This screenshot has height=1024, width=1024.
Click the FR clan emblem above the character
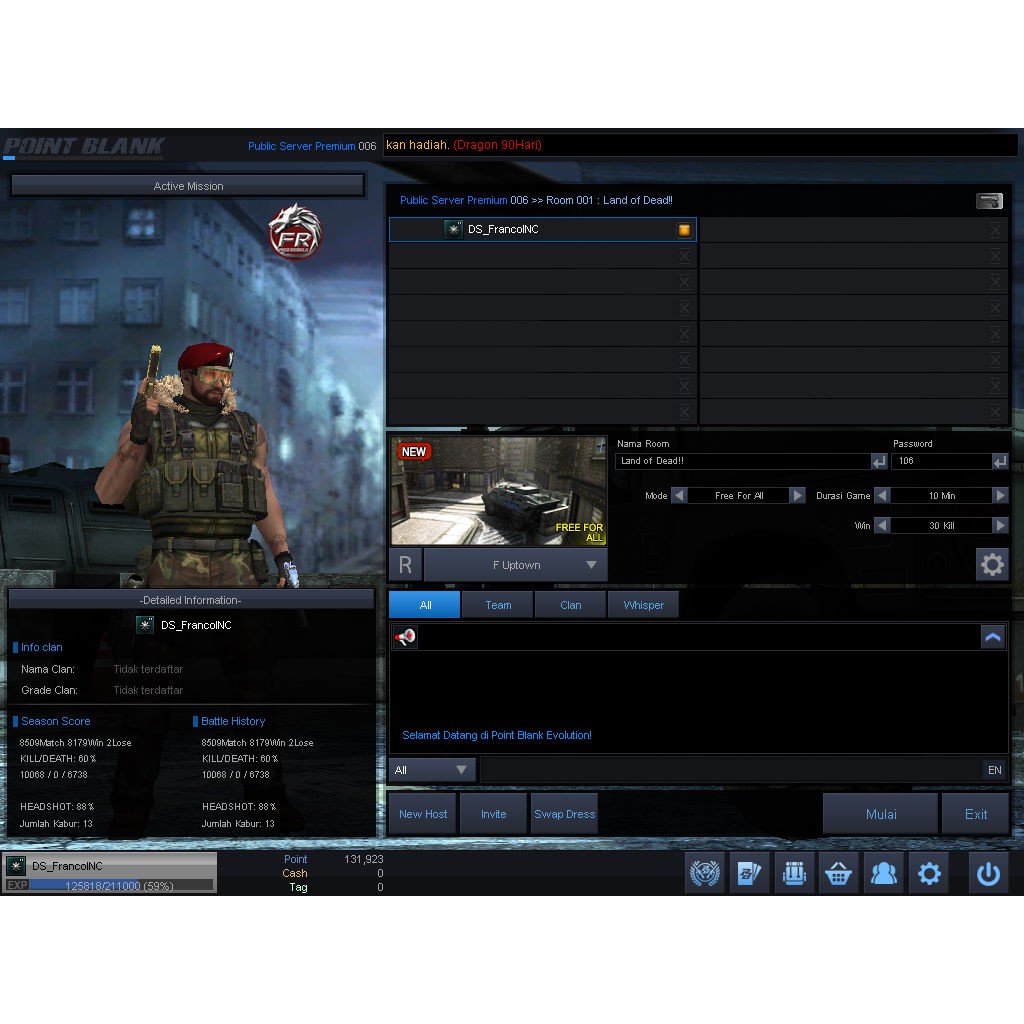pos(295,231)
